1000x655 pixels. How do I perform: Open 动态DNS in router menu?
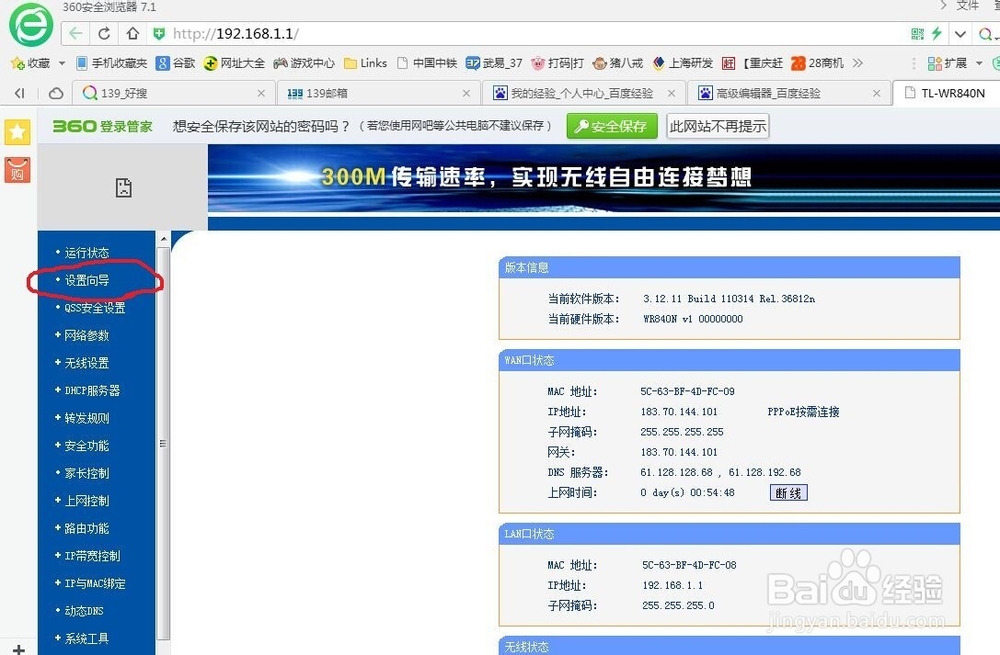click(84, 610)
